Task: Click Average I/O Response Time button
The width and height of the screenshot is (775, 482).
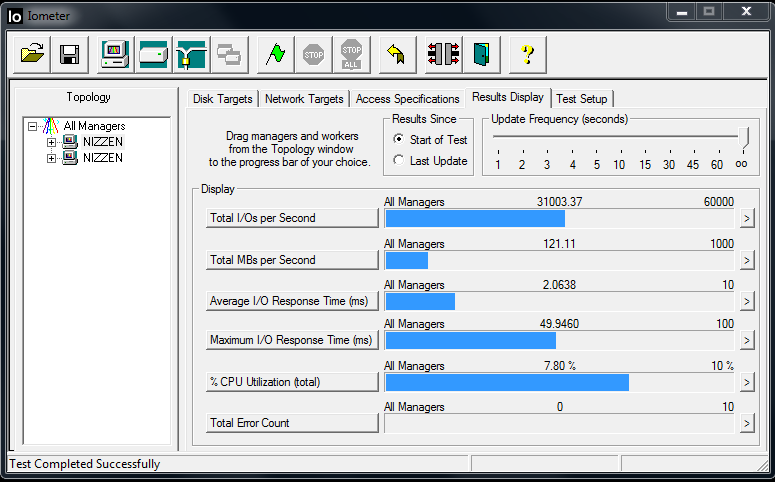Action: pyautogui.click(x=292, y=301)
